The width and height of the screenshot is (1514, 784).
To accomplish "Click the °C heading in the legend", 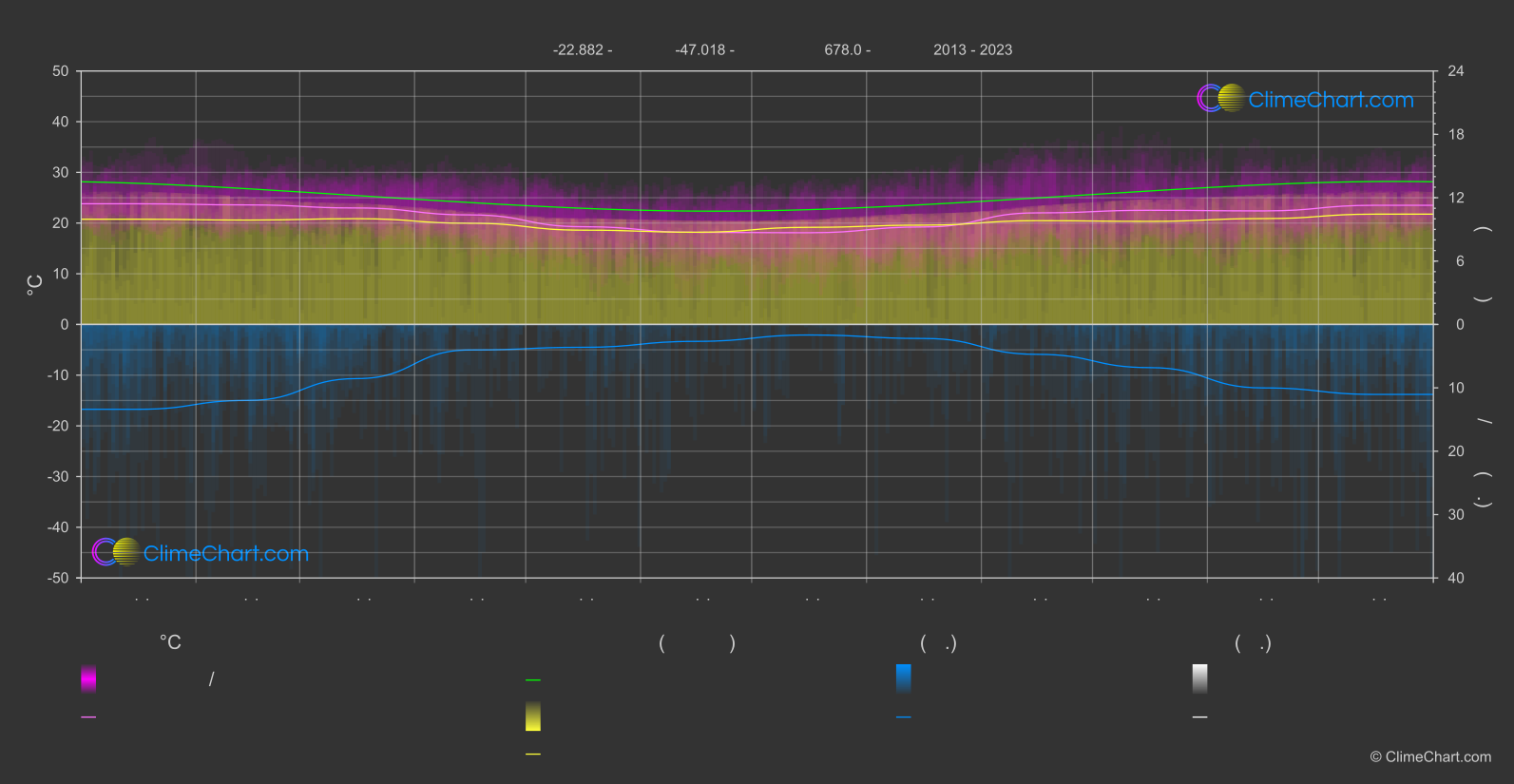I will (x=170, y=642).
